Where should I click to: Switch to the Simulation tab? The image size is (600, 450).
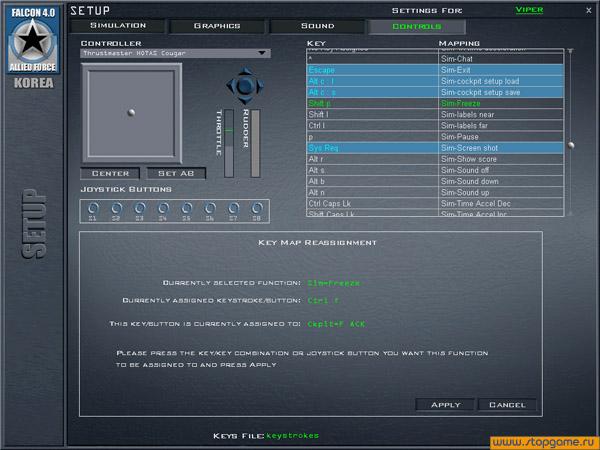click(118, 25)
